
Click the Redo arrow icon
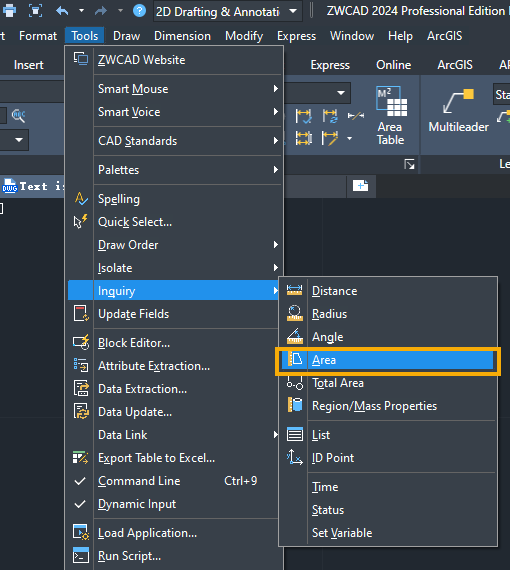[x=101, y=11]
